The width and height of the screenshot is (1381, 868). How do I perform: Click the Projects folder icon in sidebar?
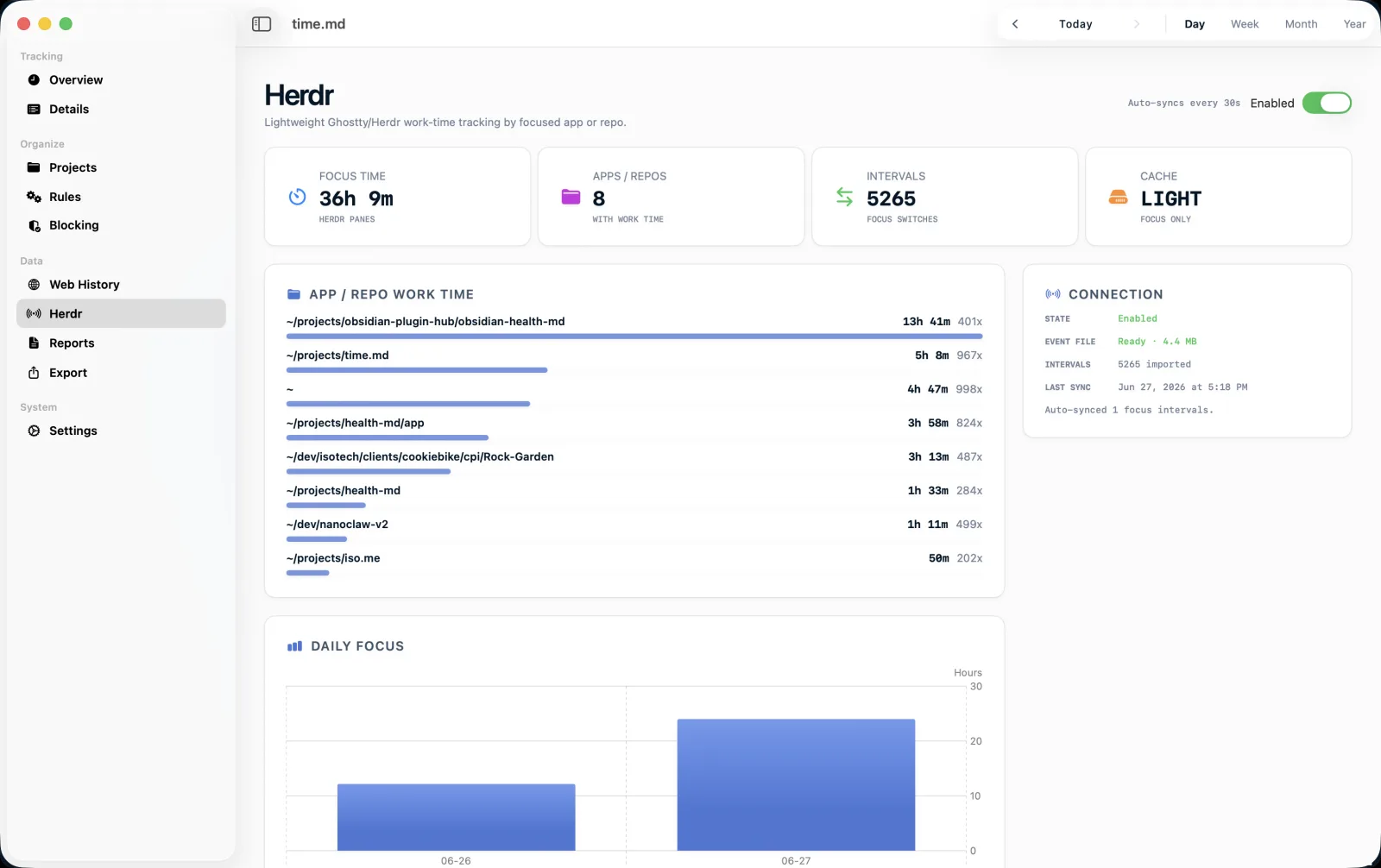(34, 167)
